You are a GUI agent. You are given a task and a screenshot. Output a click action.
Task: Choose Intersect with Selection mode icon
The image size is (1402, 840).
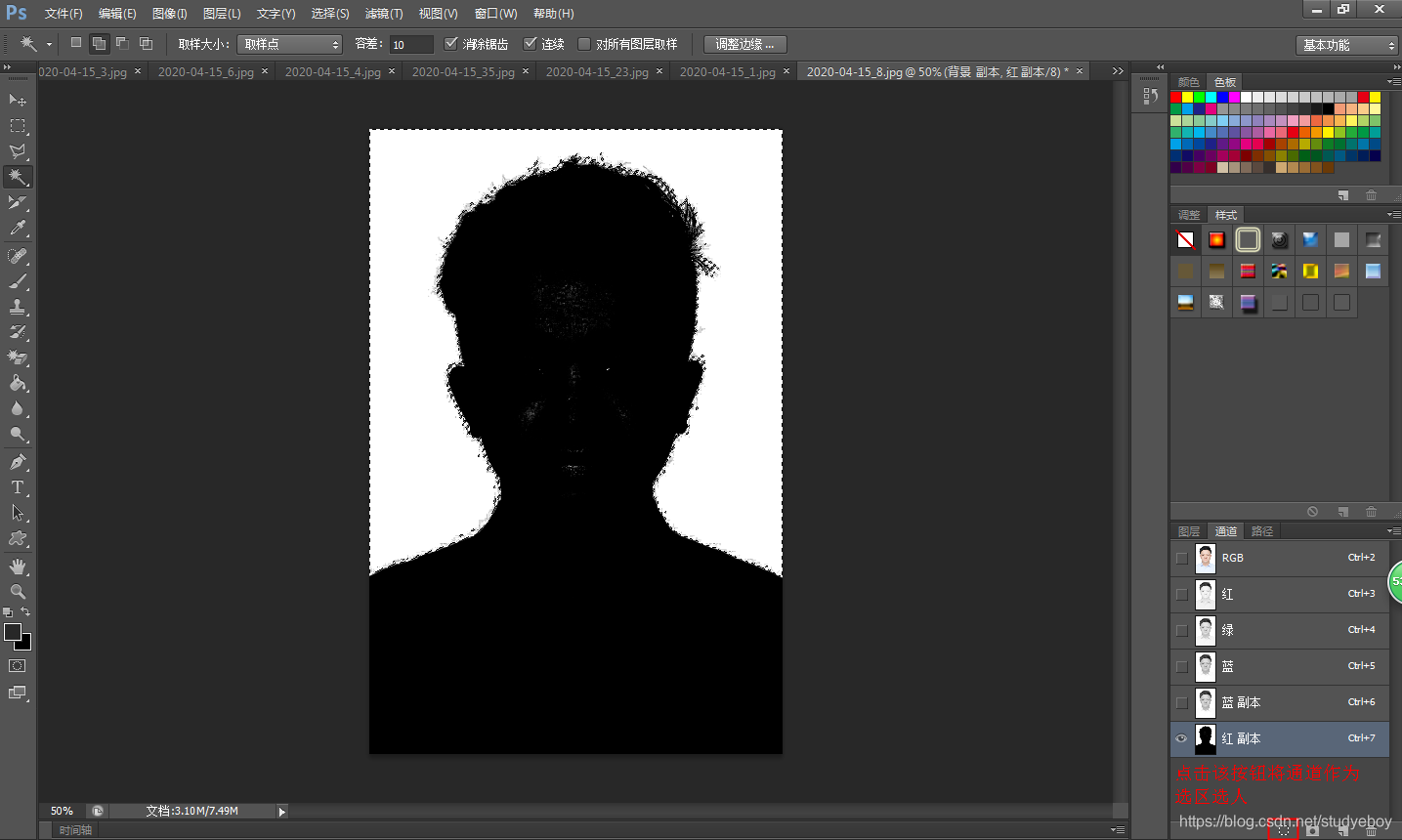point(146,43)
